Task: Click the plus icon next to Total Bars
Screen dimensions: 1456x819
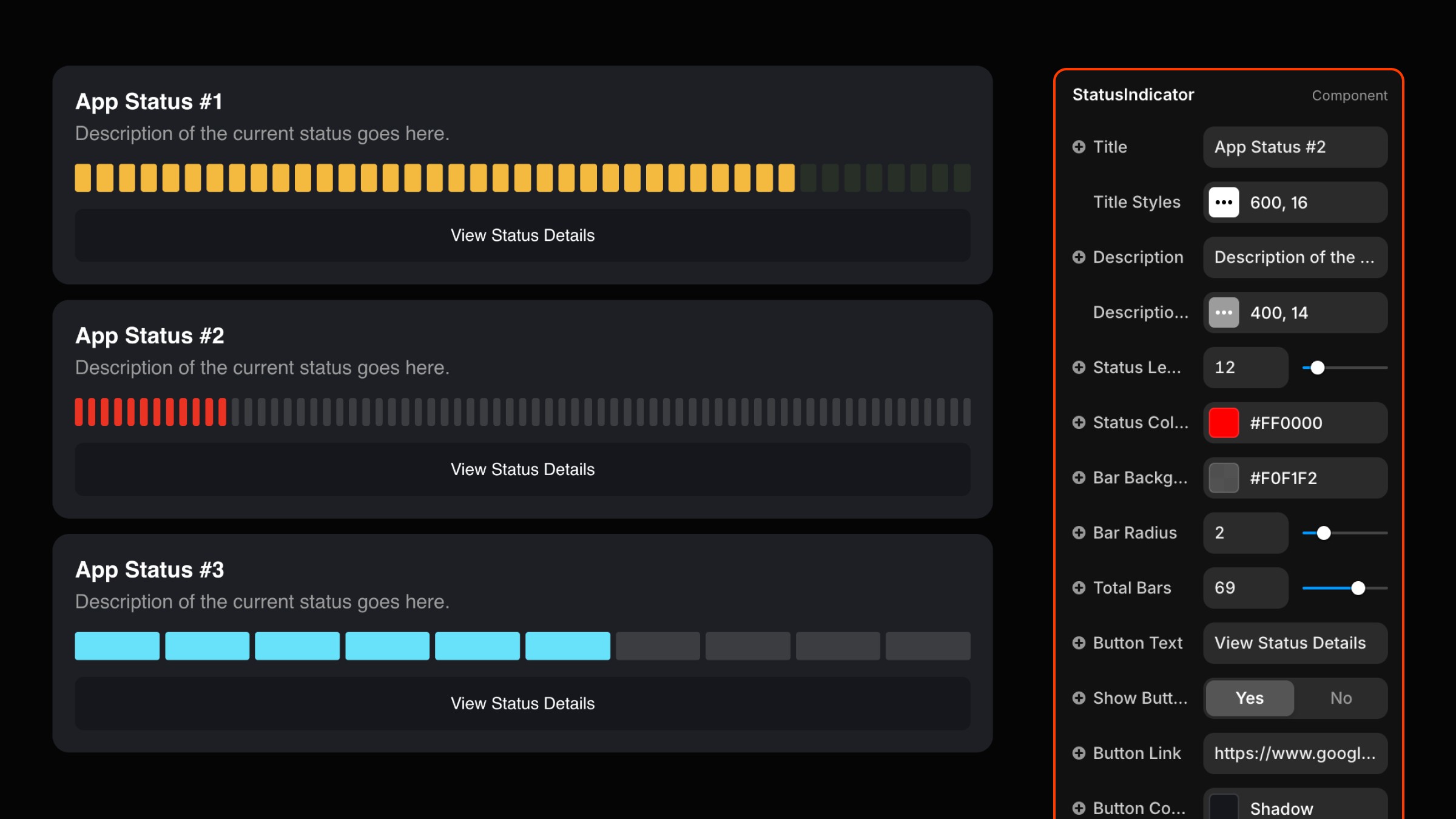Action: [x=1079, y=588]
